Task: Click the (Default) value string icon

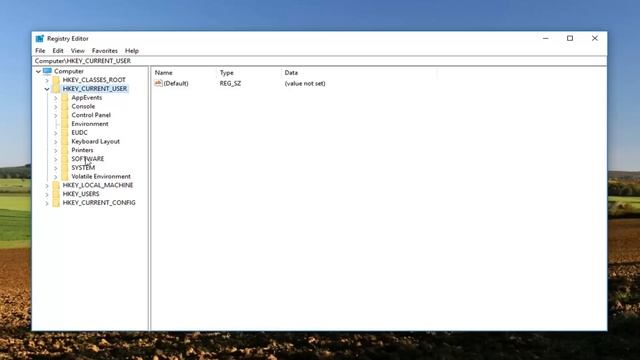Action: [158, 83]
